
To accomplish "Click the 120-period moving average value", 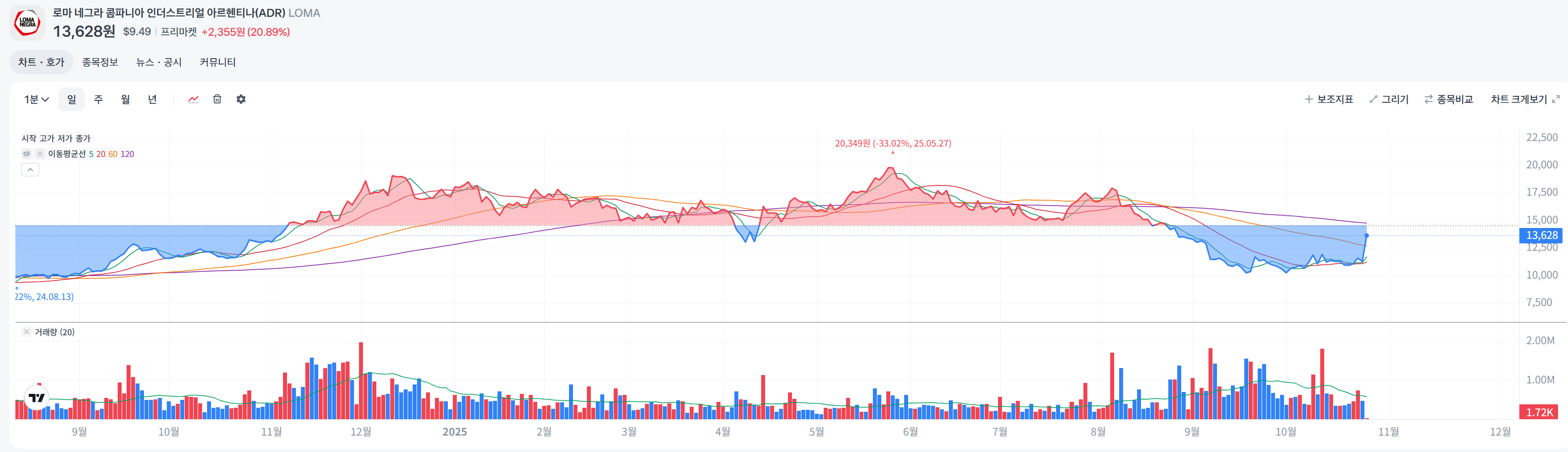I will (x=127, y=154).
